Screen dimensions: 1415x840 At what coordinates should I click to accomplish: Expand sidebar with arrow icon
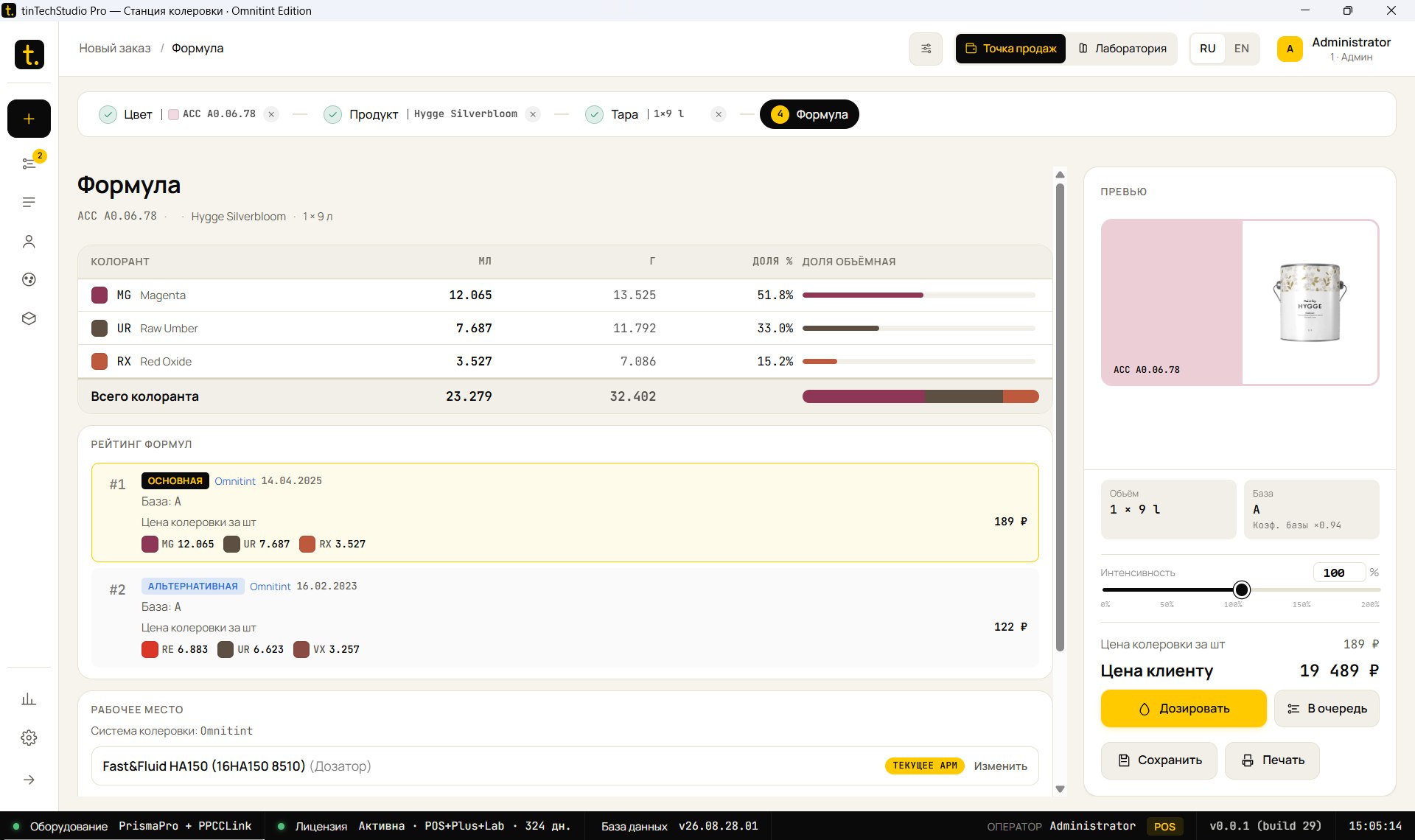pos(29,780)
